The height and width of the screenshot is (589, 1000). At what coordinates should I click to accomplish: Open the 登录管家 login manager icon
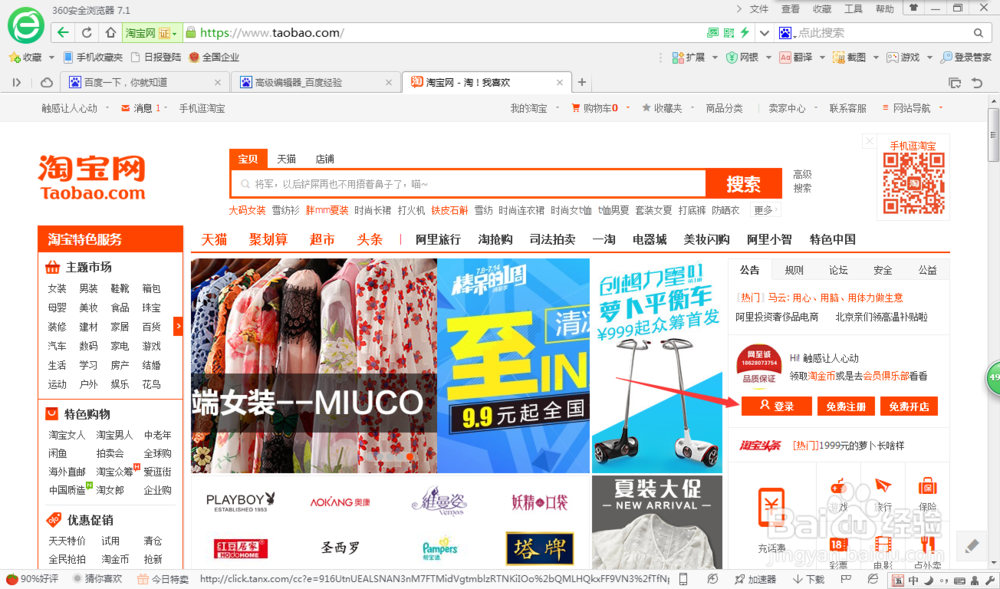[946, 57]
